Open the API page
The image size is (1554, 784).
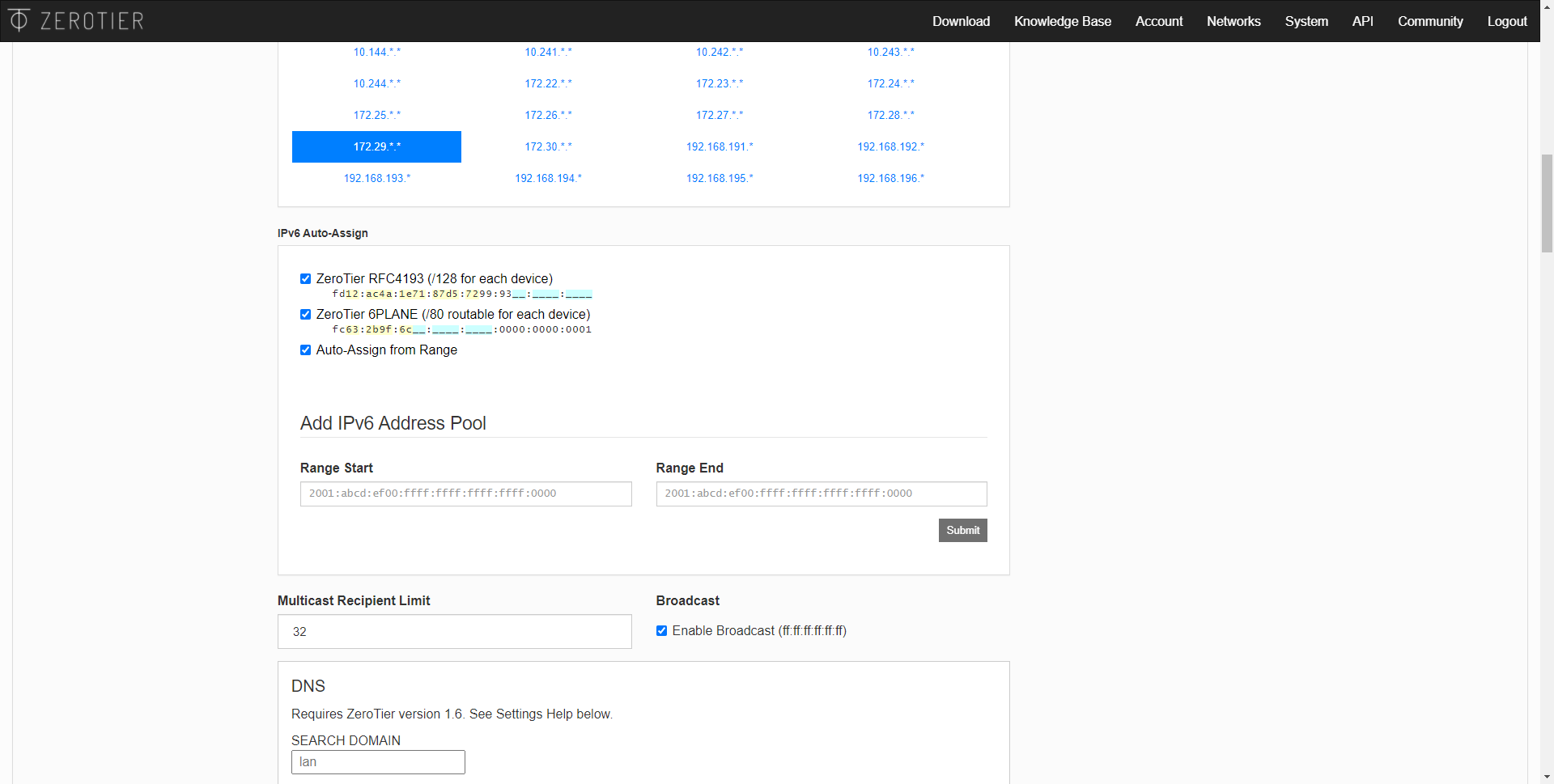[1363, 21]
